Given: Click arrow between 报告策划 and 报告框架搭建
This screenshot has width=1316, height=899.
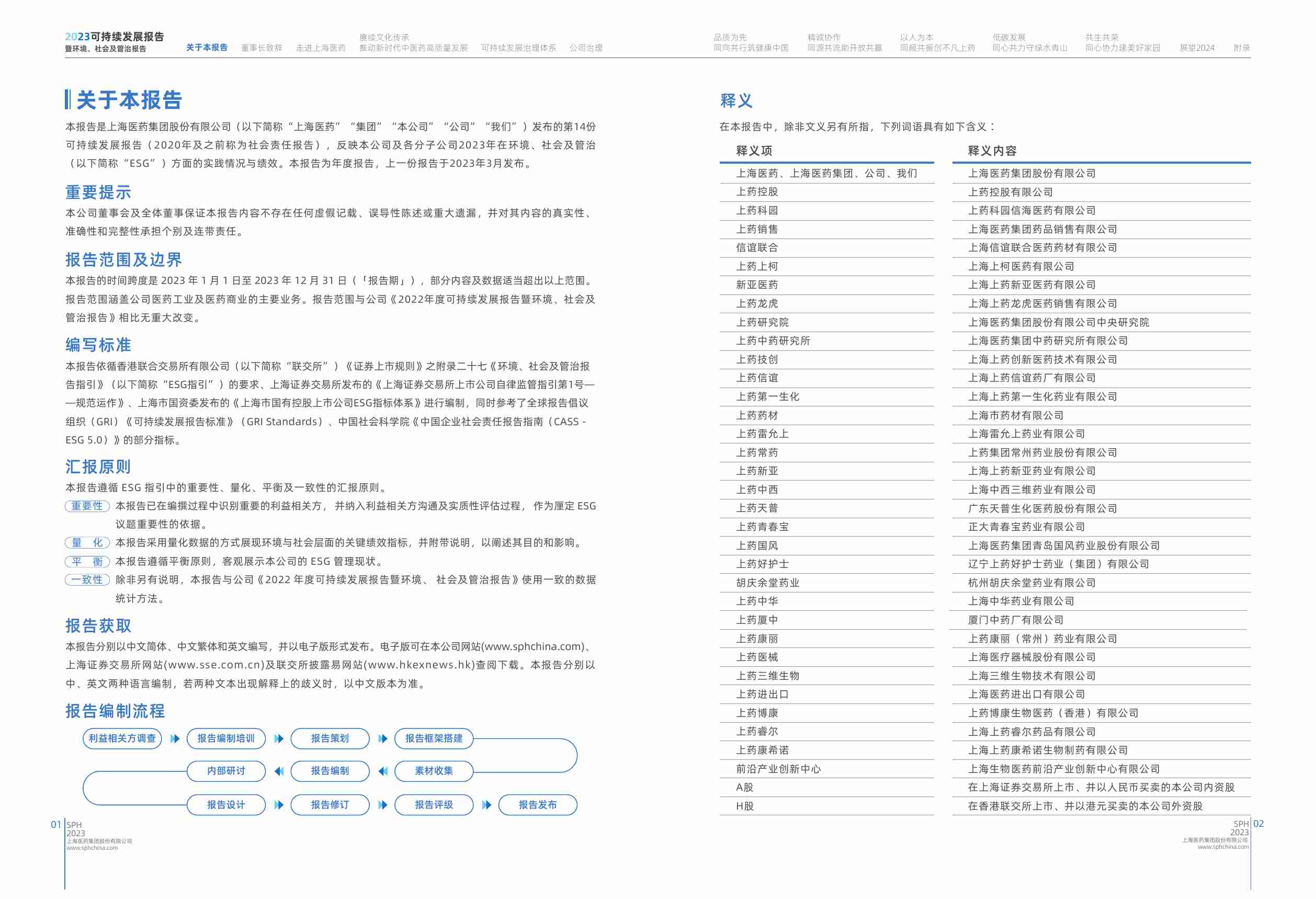Looking at the screenshot, I should pyautogui.click(x=383, y=739).
